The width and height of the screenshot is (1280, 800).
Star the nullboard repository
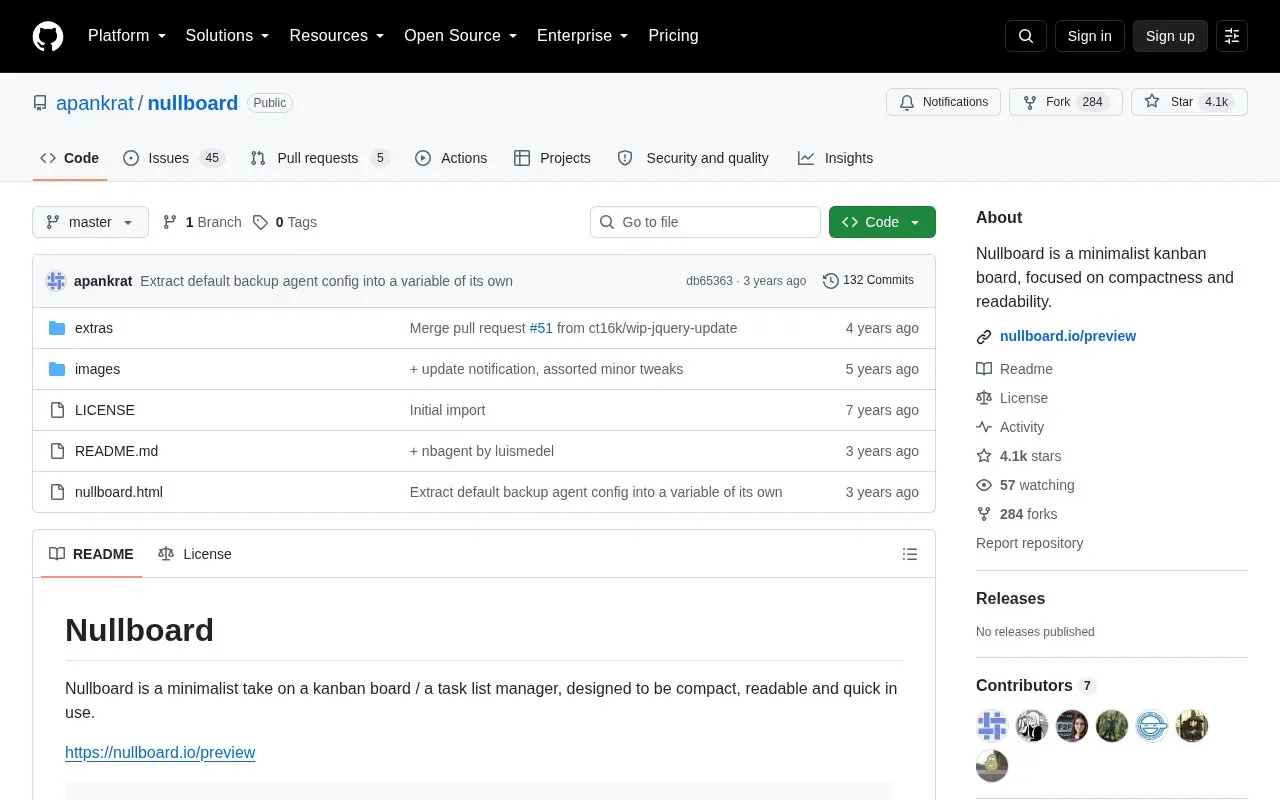click(x=1189, y=102)
